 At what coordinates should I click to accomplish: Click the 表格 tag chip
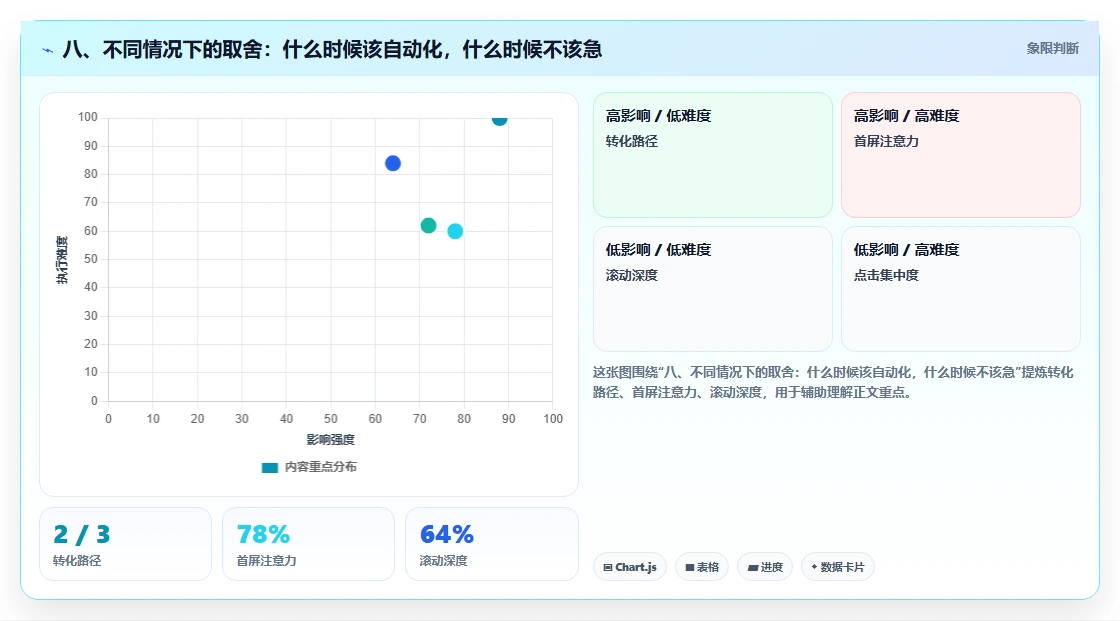[x=702, y=567]
